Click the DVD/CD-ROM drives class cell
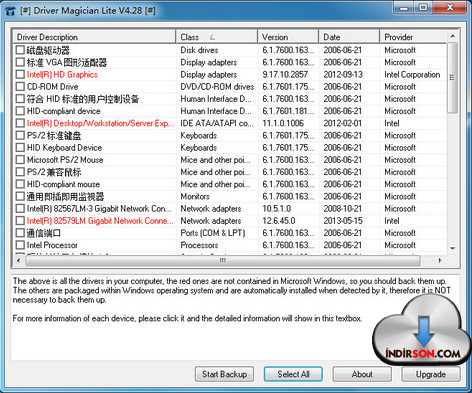This screenshot has height=393, width=472. pos(217,87)
